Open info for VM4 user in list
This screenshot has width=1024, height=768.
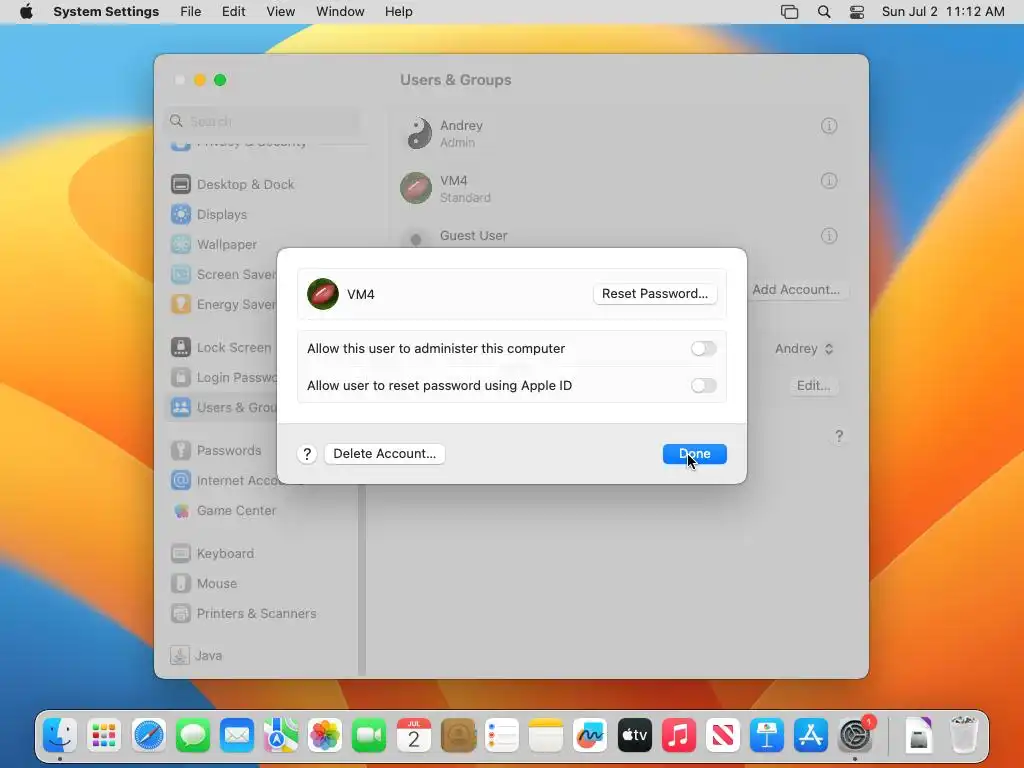click(x=829, y=181)
